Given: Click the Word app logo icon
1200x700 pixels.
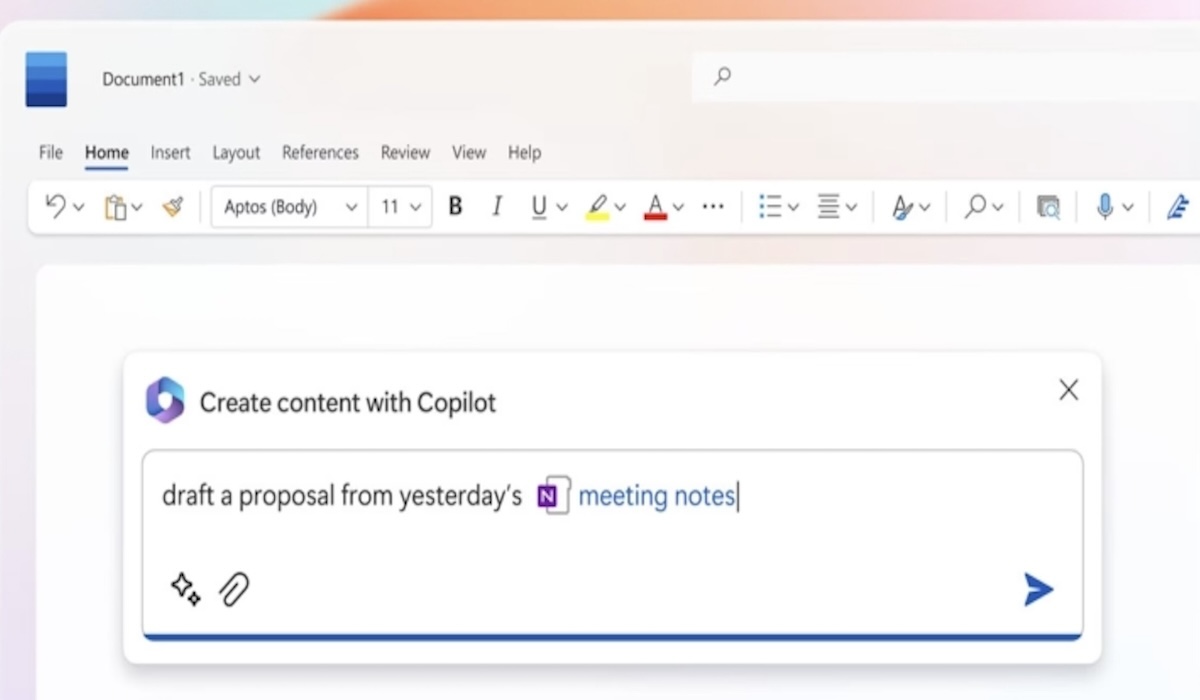Looking at the screenshot, I should click(x=46, y=79).
